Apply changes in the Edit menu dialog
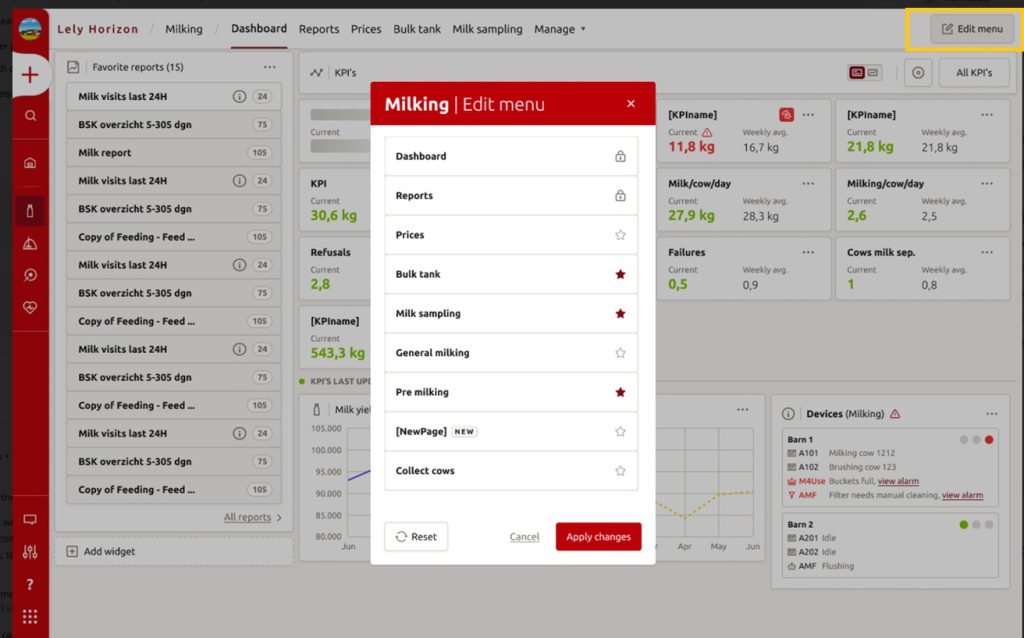Screen dimensions: 1024x638 pos(598,537)
